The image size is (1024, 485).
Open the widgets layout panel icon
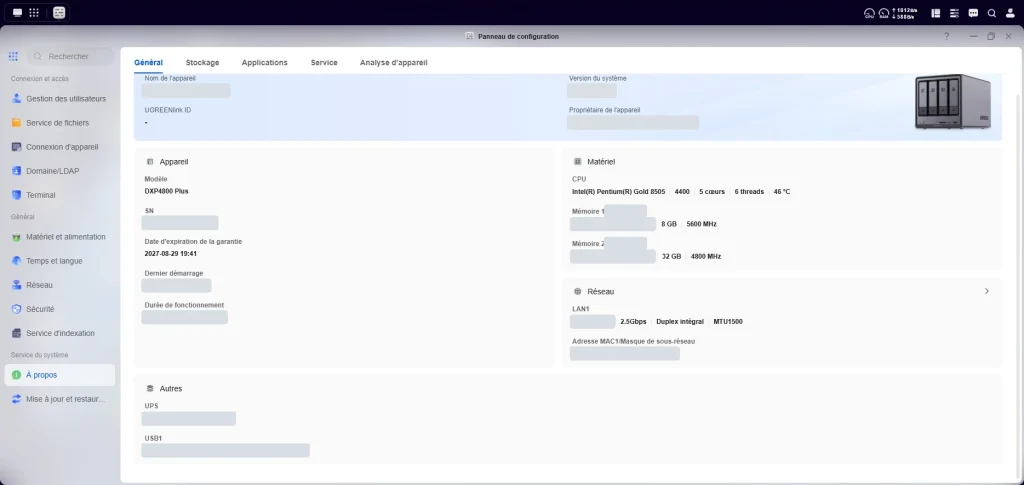pos(936,13)
